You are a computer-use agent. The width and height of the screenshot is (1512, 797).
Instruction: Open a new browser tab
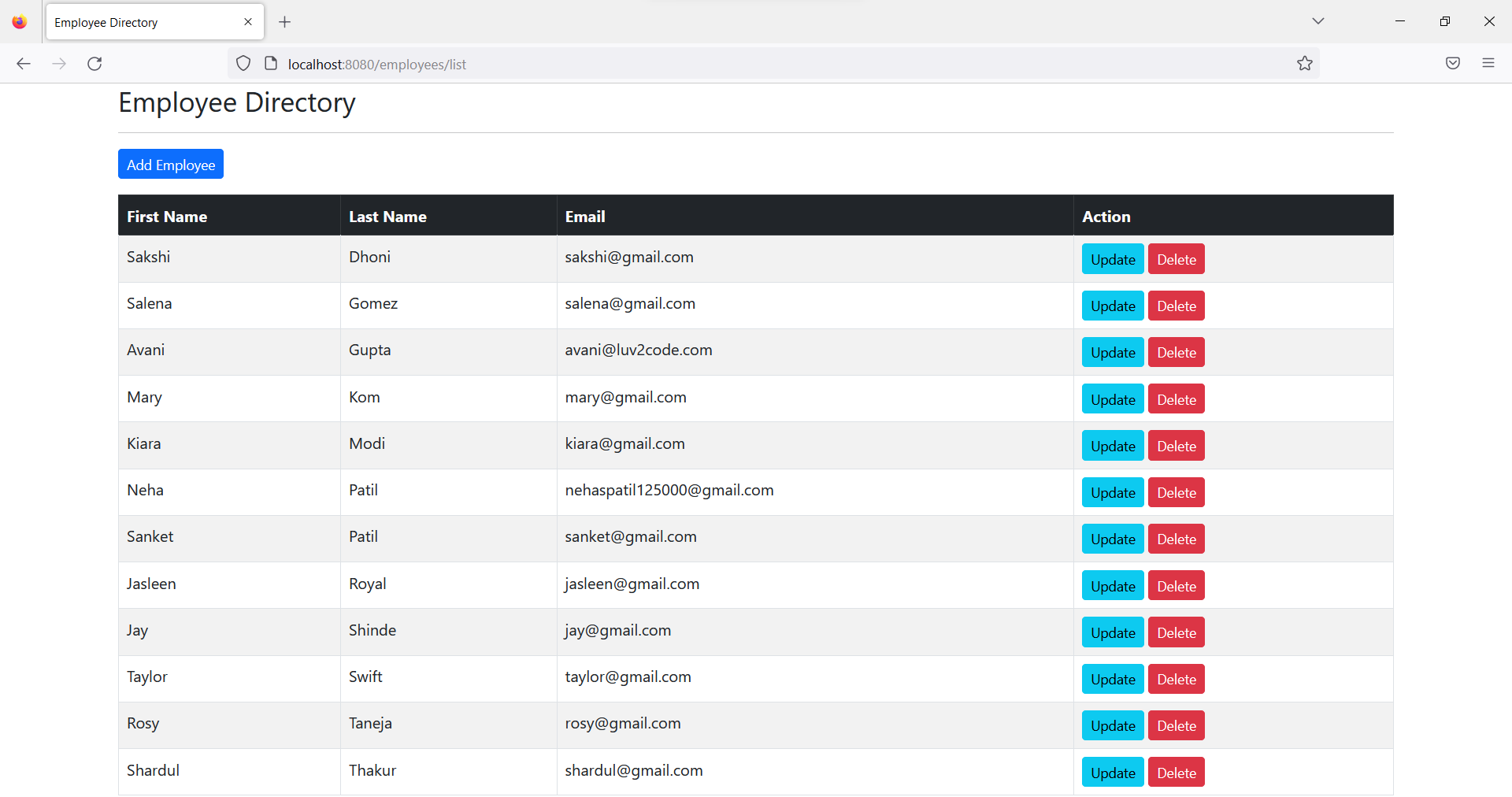[x=285, y=22]
